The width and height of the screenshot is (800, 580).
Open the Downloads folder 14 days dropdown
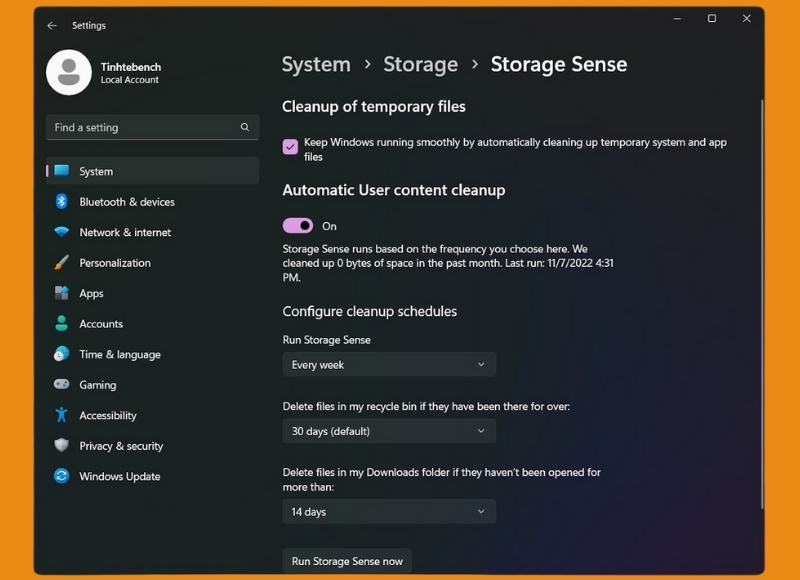[389, 511]
